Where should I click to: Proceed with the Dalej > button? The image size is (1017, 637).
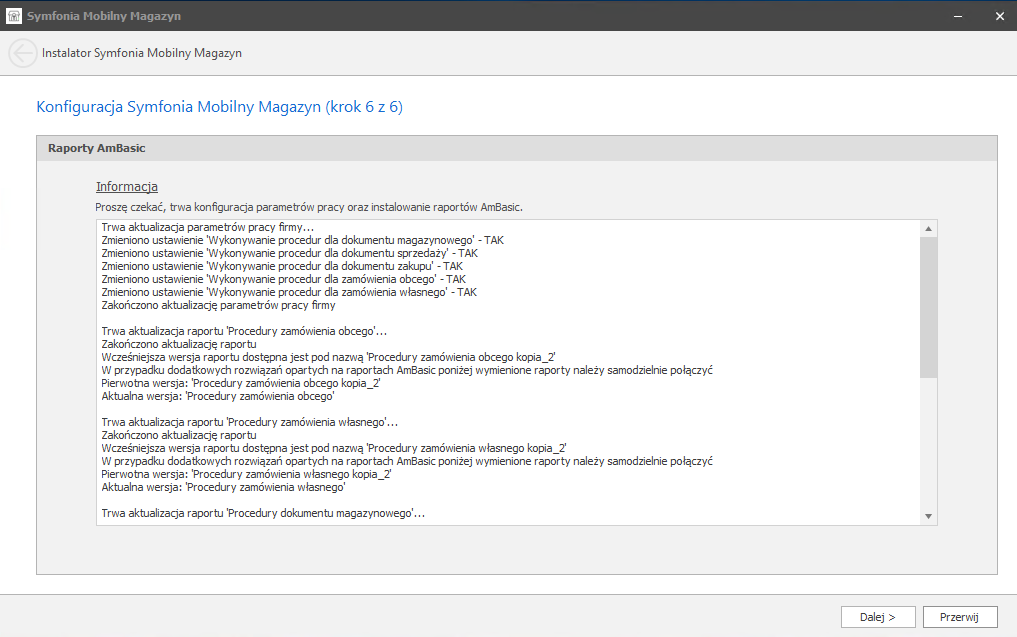[x=877, y=617]
